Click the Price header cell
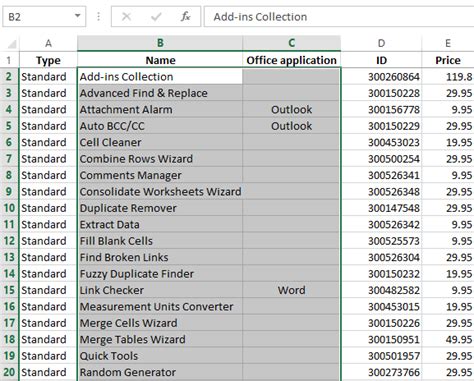Image resolution: width=474 pixels, height=381 pixels. [x=448, y=60]
